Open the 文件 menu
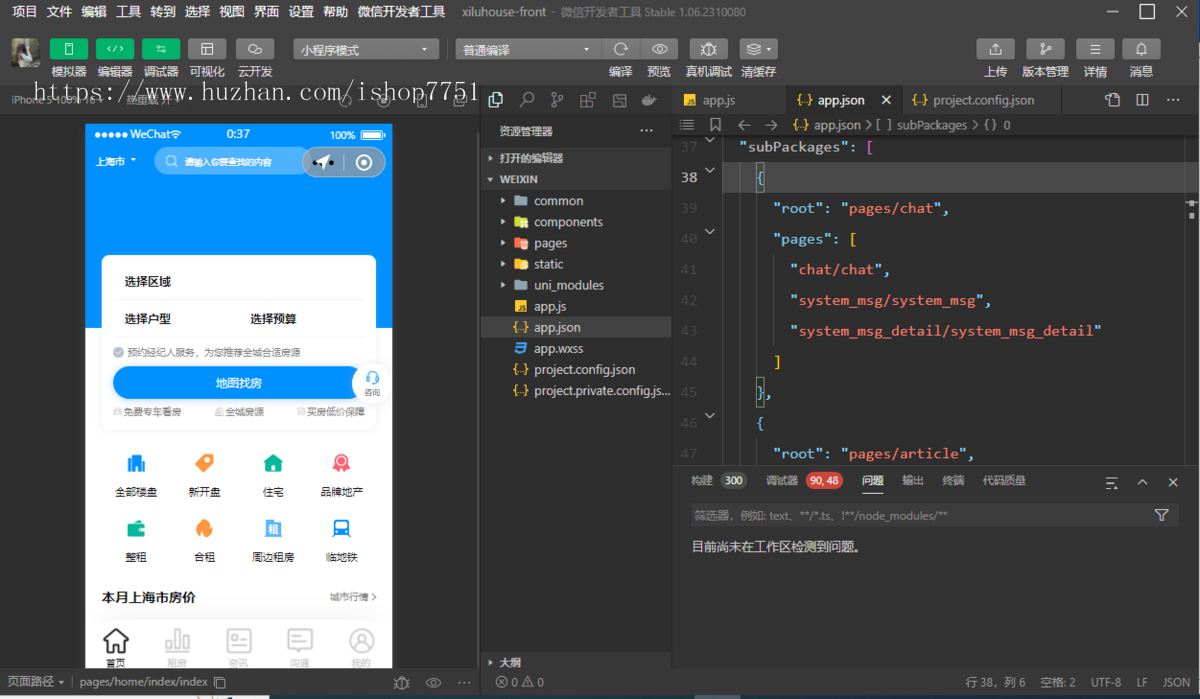Screen dimensions: 1200x699 [59, 12]
